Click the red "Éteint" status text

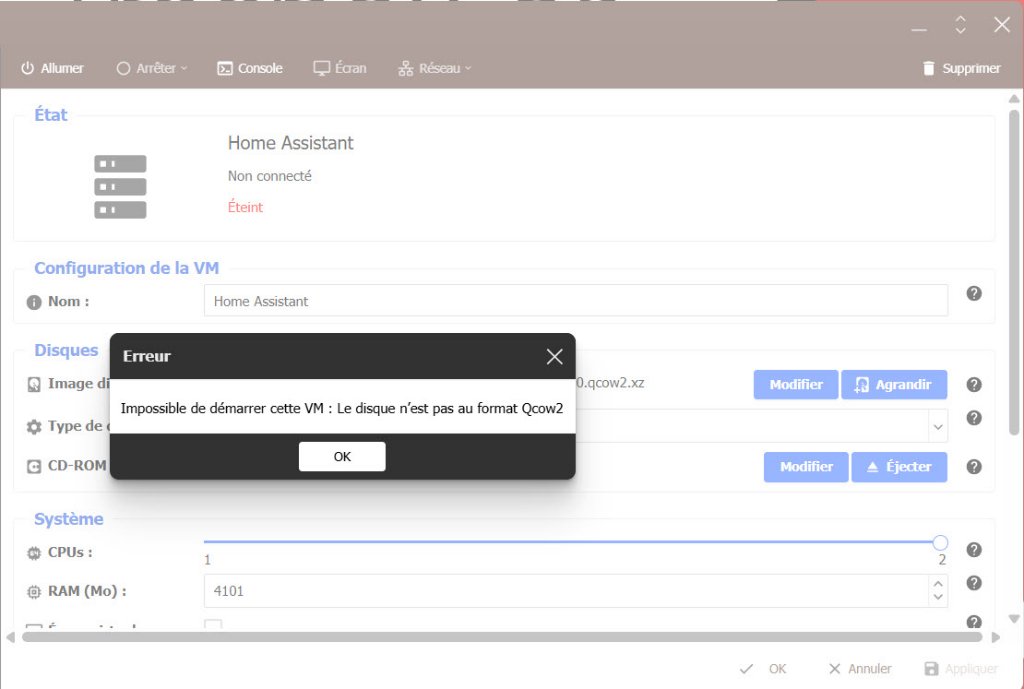click(245, 206)
